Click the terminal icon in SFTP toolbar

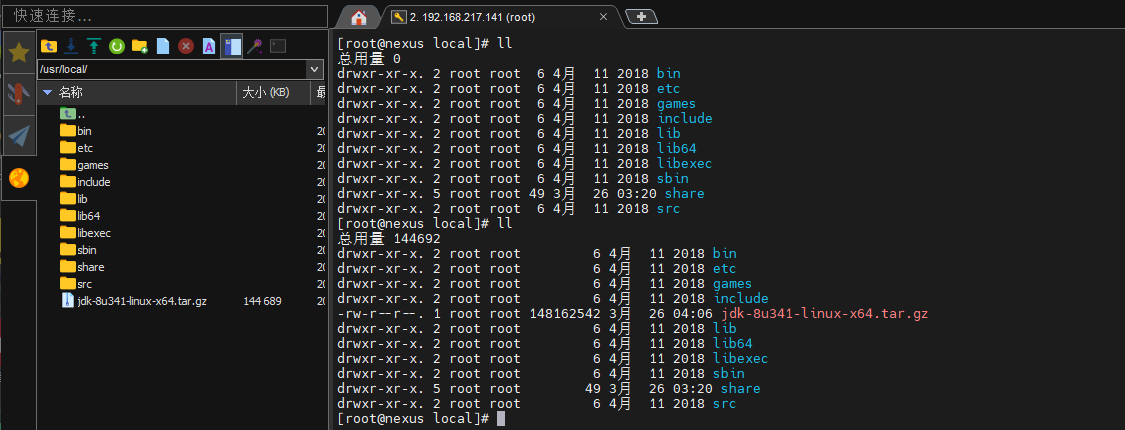coord(278,47)
